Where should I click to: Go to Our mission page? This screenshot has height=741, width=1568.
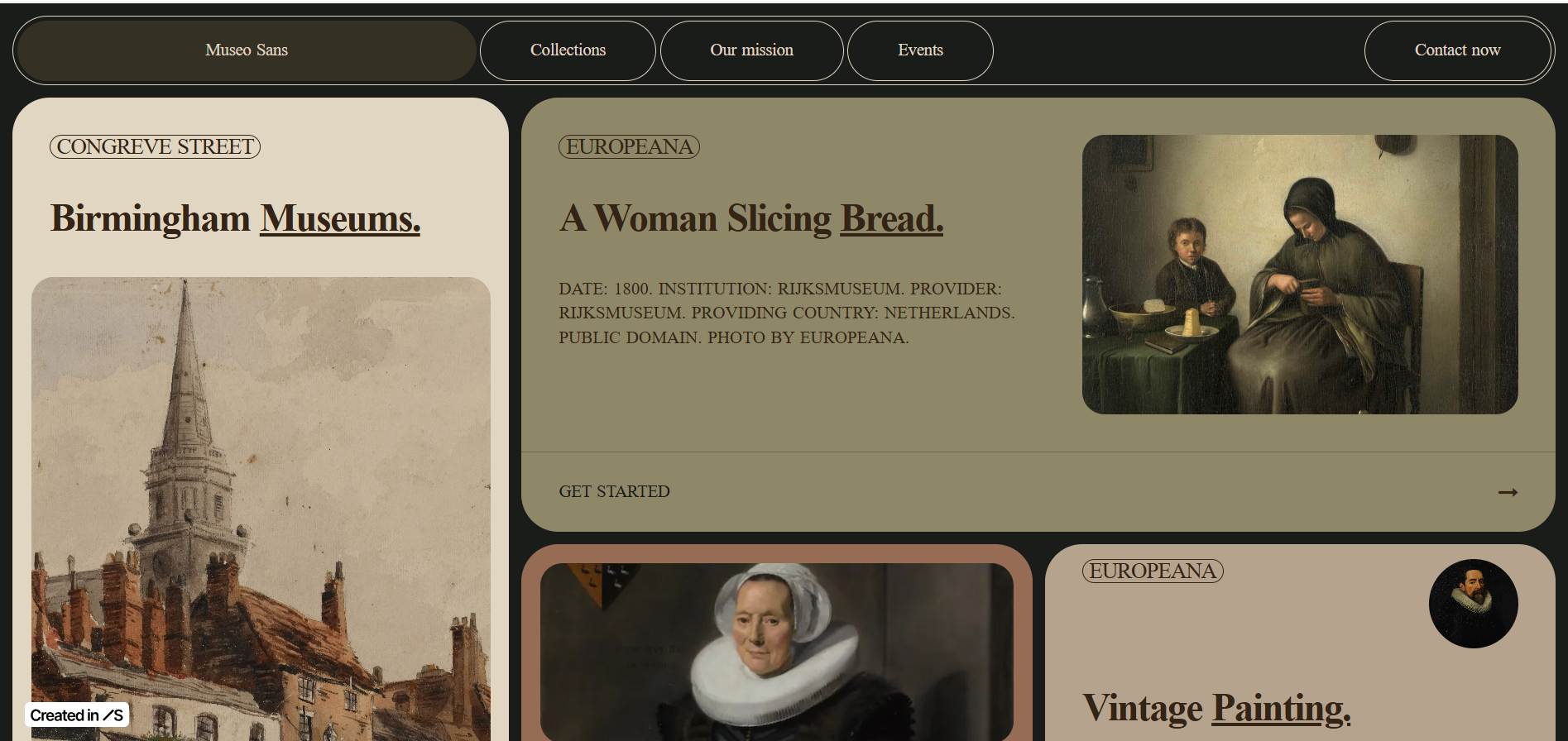[751, 50]
